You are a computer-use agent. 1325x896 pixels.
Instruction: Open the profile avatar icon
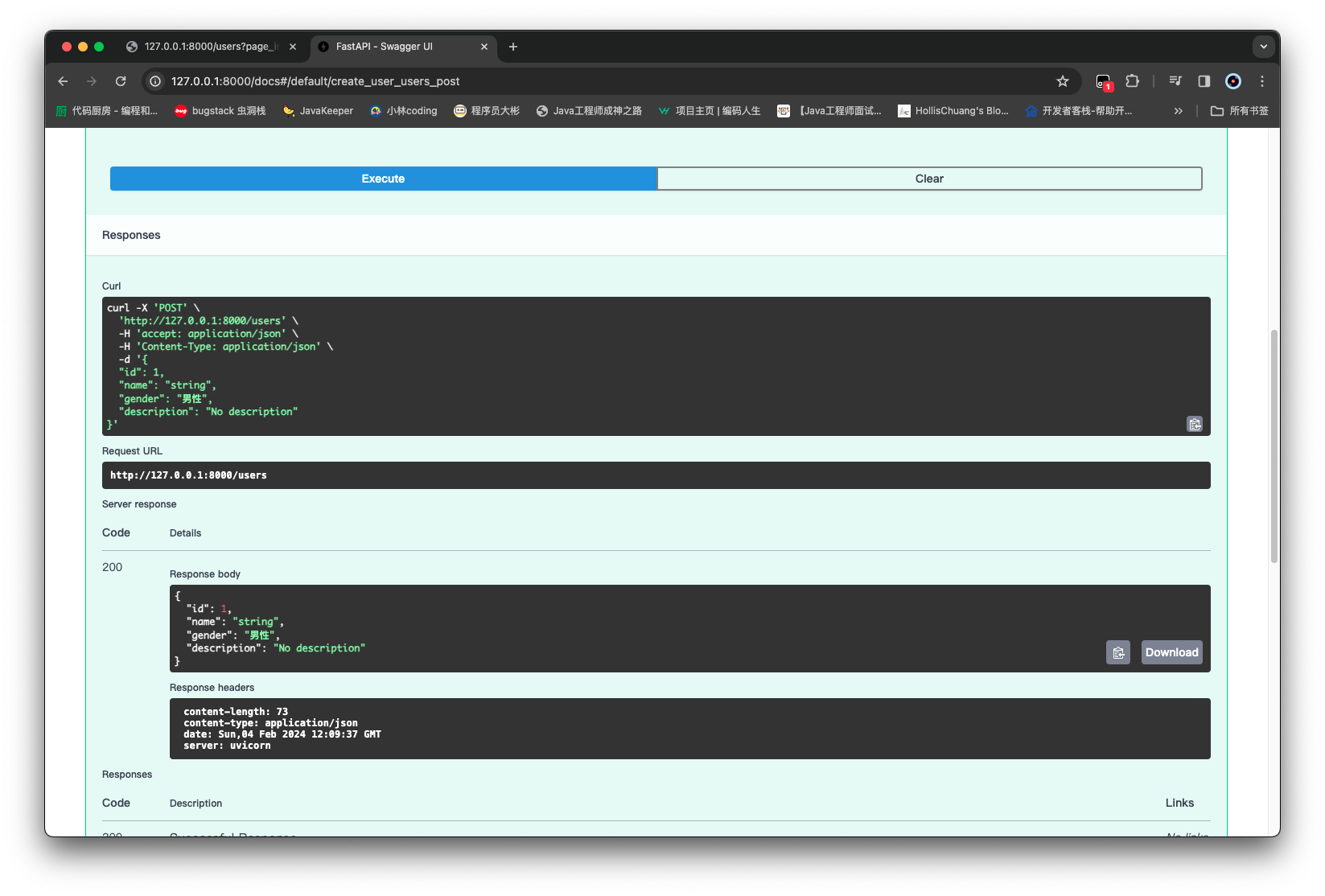[1232, 81]
